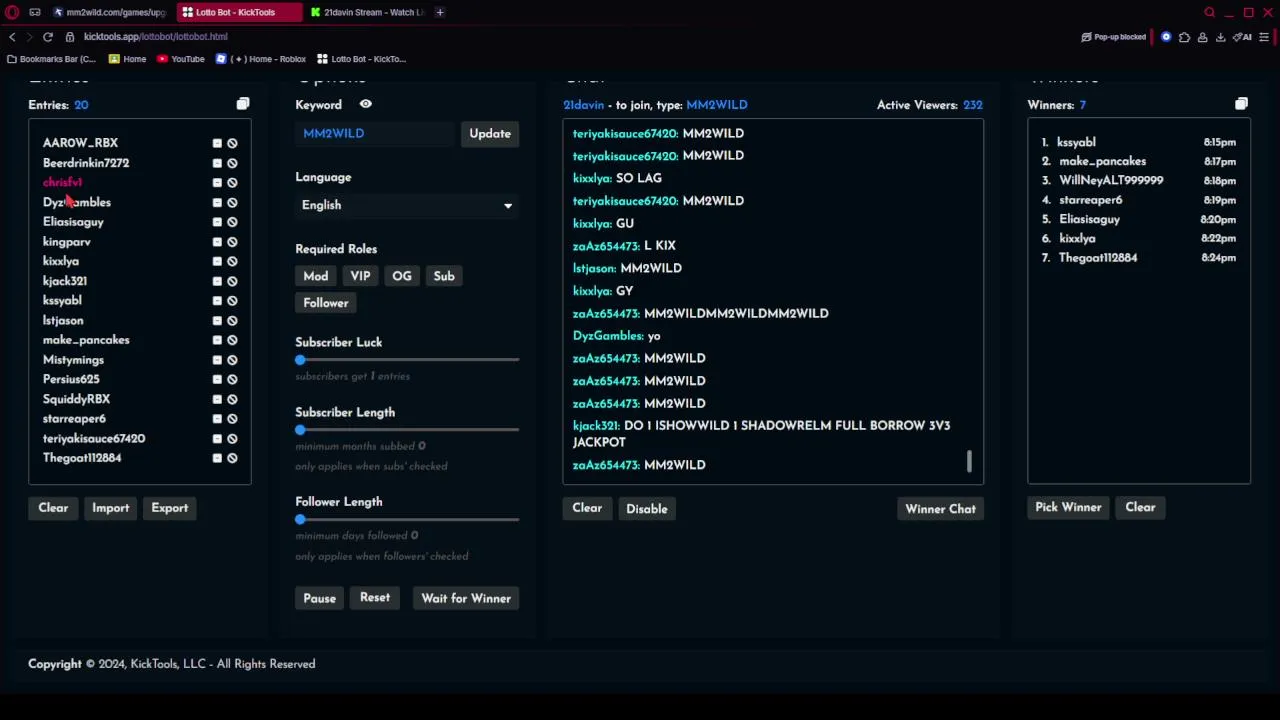Copy the Winners list with the copy icon
1280x720 pixels.
click(x=1241, y=104)
